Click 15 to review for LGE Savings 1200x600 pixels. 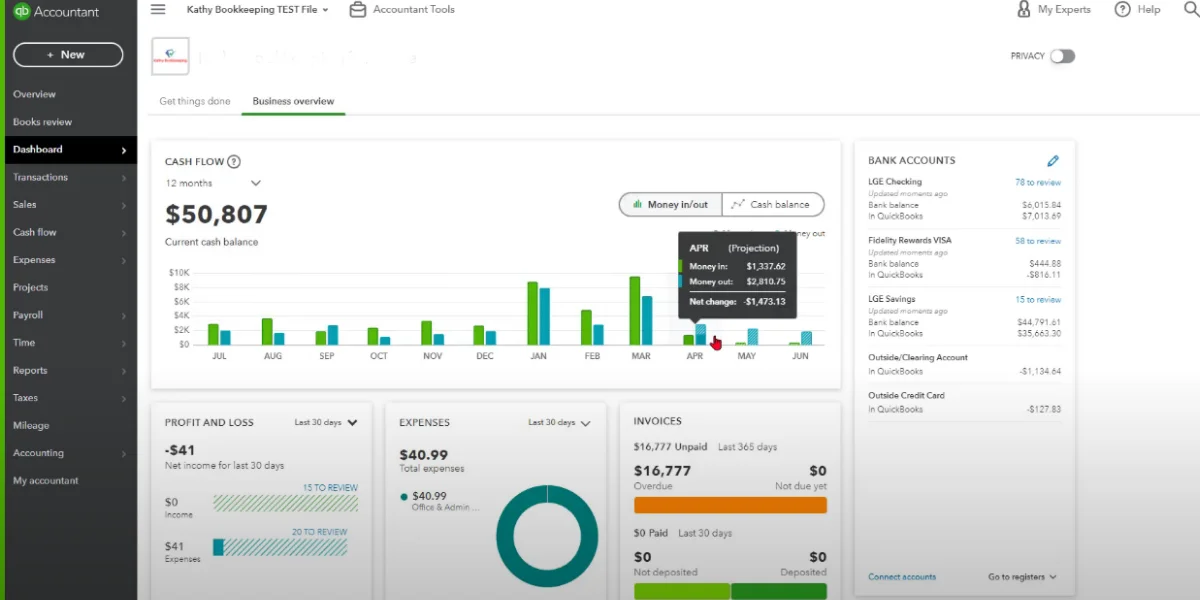coord(1038,300)
